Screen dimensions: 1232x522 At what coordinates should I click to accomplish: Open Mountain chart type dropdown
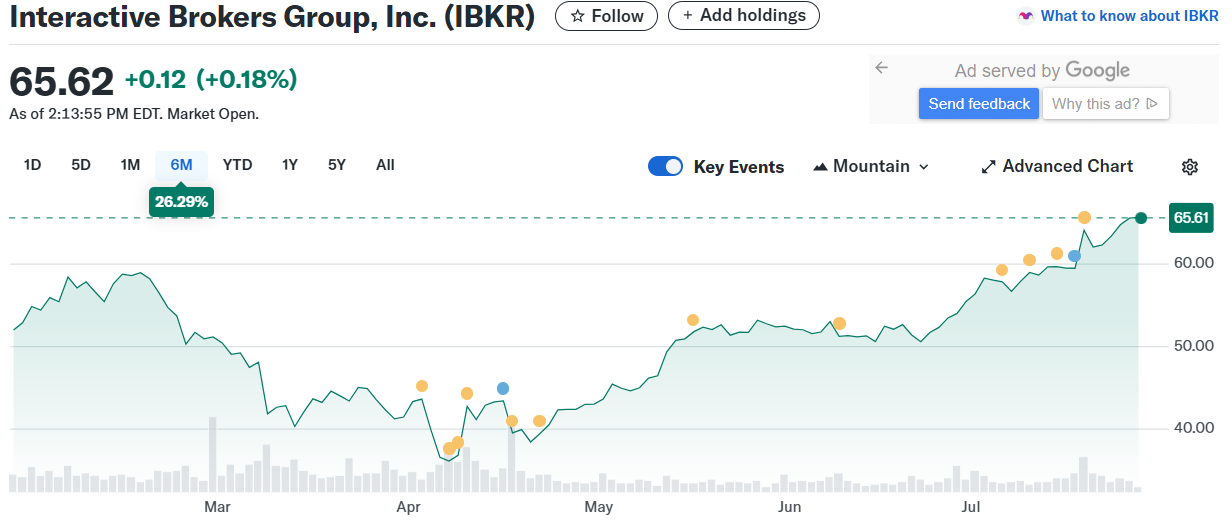pos(871,167)
